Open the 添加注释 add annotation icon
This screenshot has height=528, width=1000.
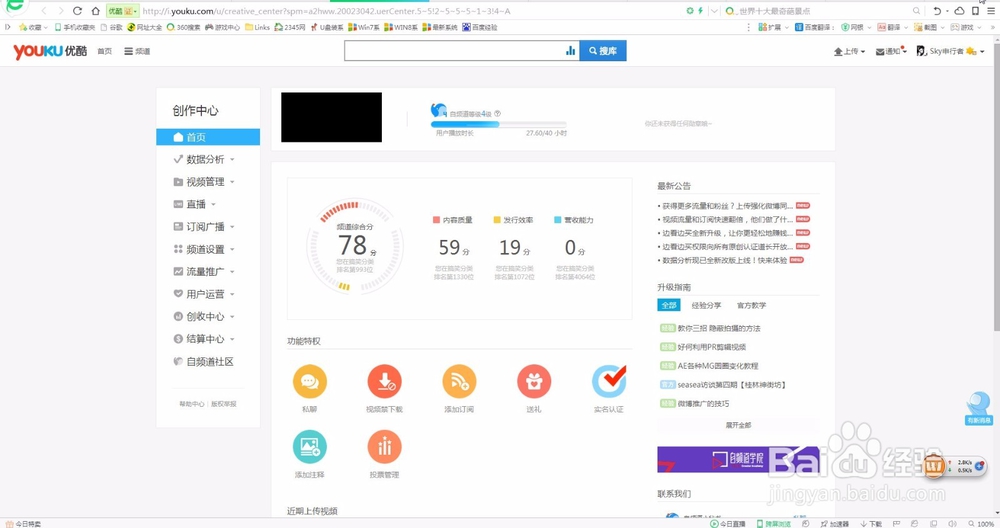click(x=309, y=447)
